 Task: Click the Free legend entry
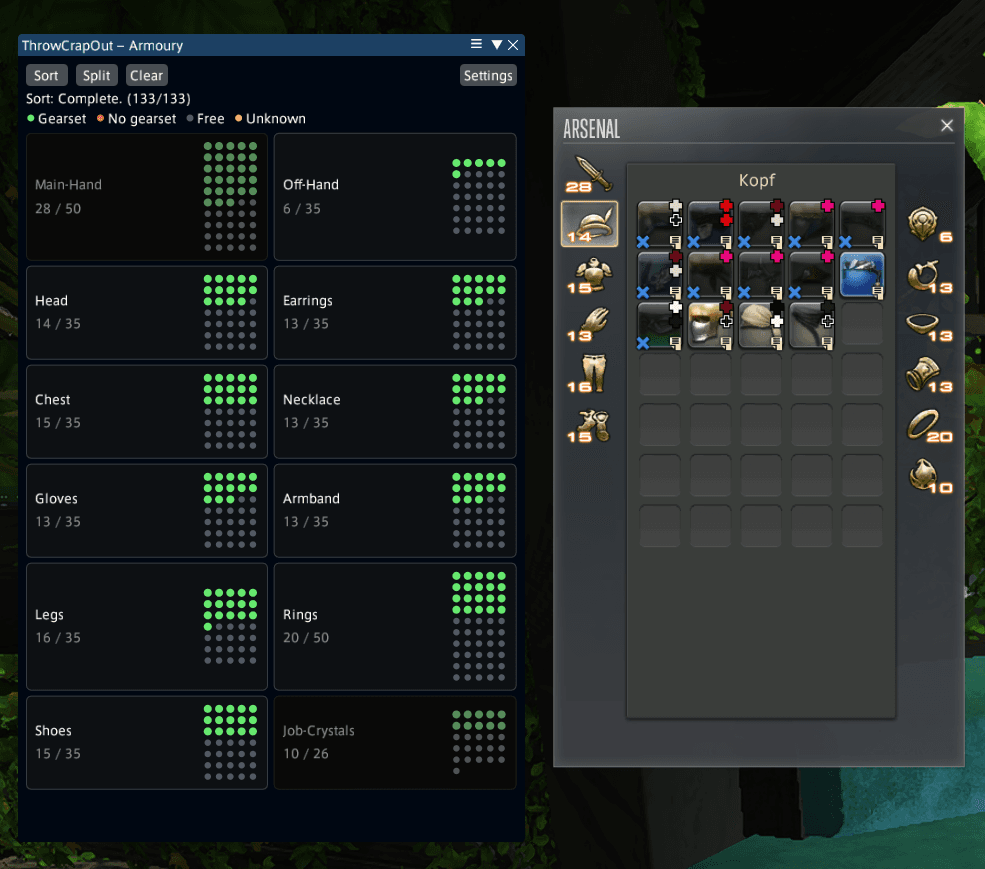(x=205, y=119)
